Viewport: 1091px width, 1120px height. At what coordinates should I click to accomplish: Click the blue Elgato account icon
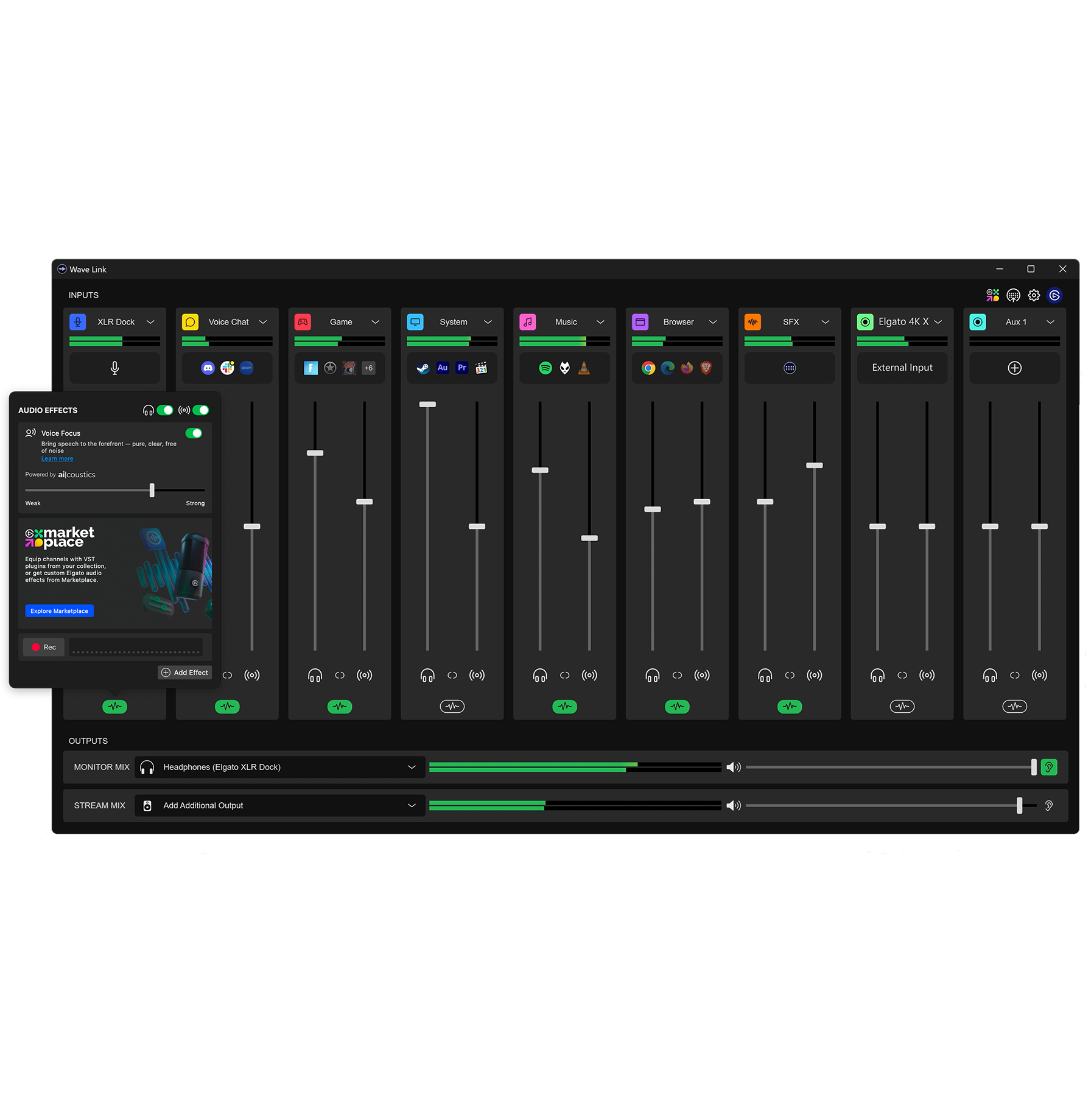[1054, 295]
